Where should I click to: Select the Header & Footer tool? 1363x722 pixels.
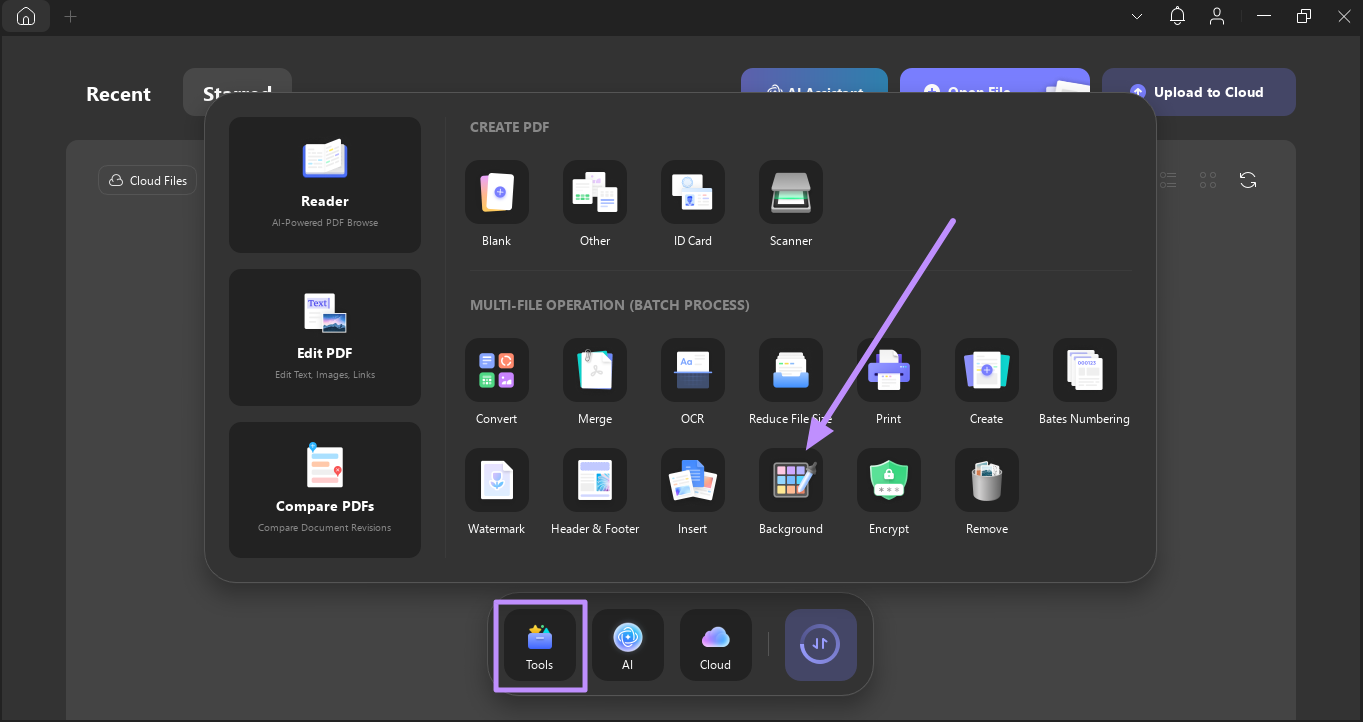pos(594,492)
